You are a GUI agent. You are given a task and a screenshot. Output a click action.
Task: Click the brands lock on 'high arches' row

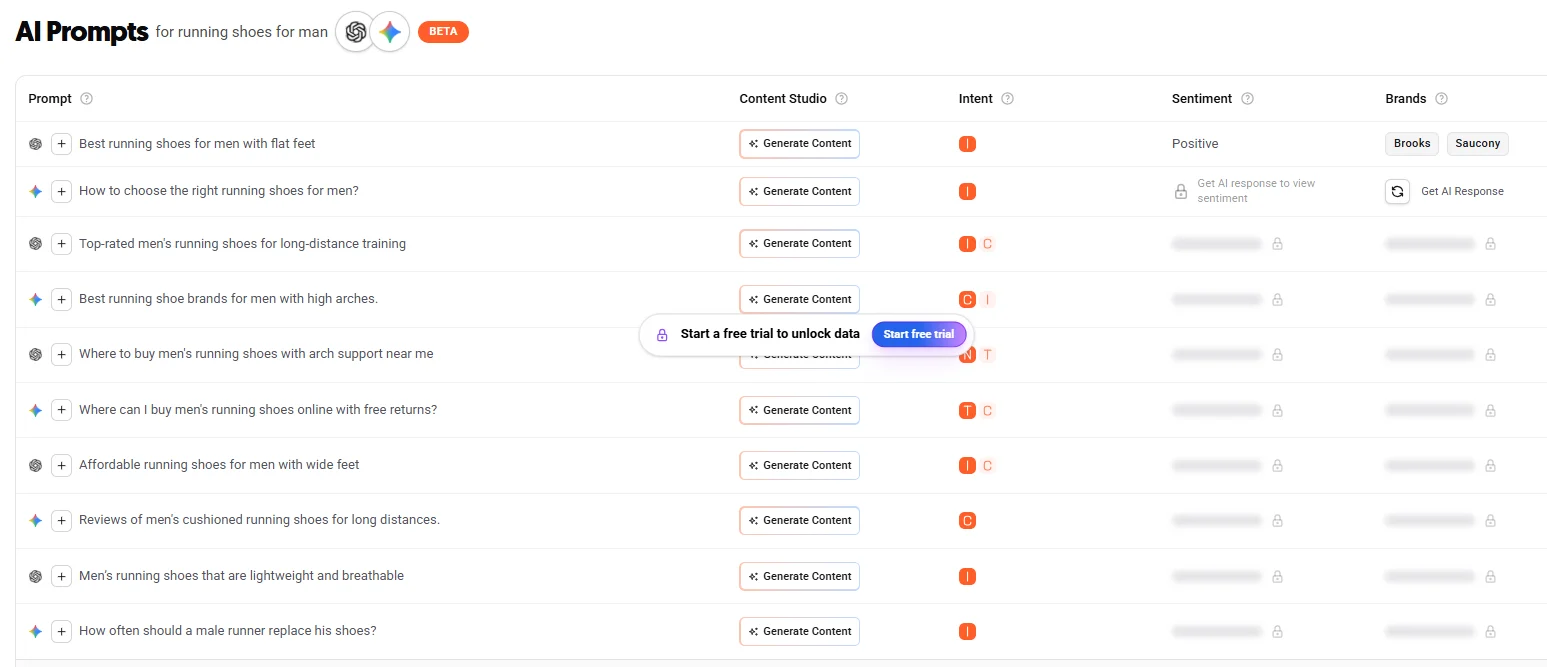[1490, 299]
